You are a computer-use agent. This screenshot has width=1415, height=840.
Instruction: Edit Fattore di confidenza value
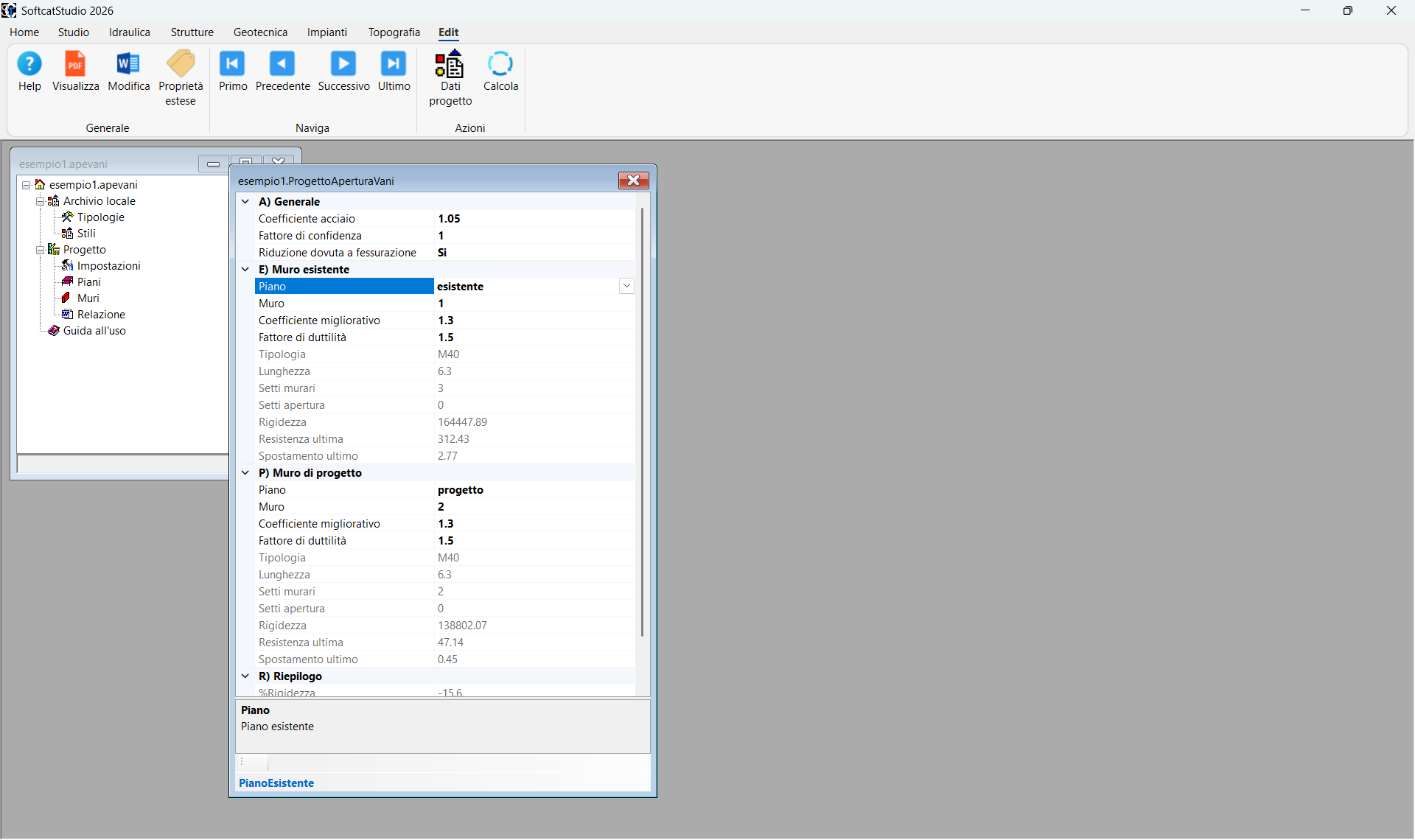click(x=534, y=236)
